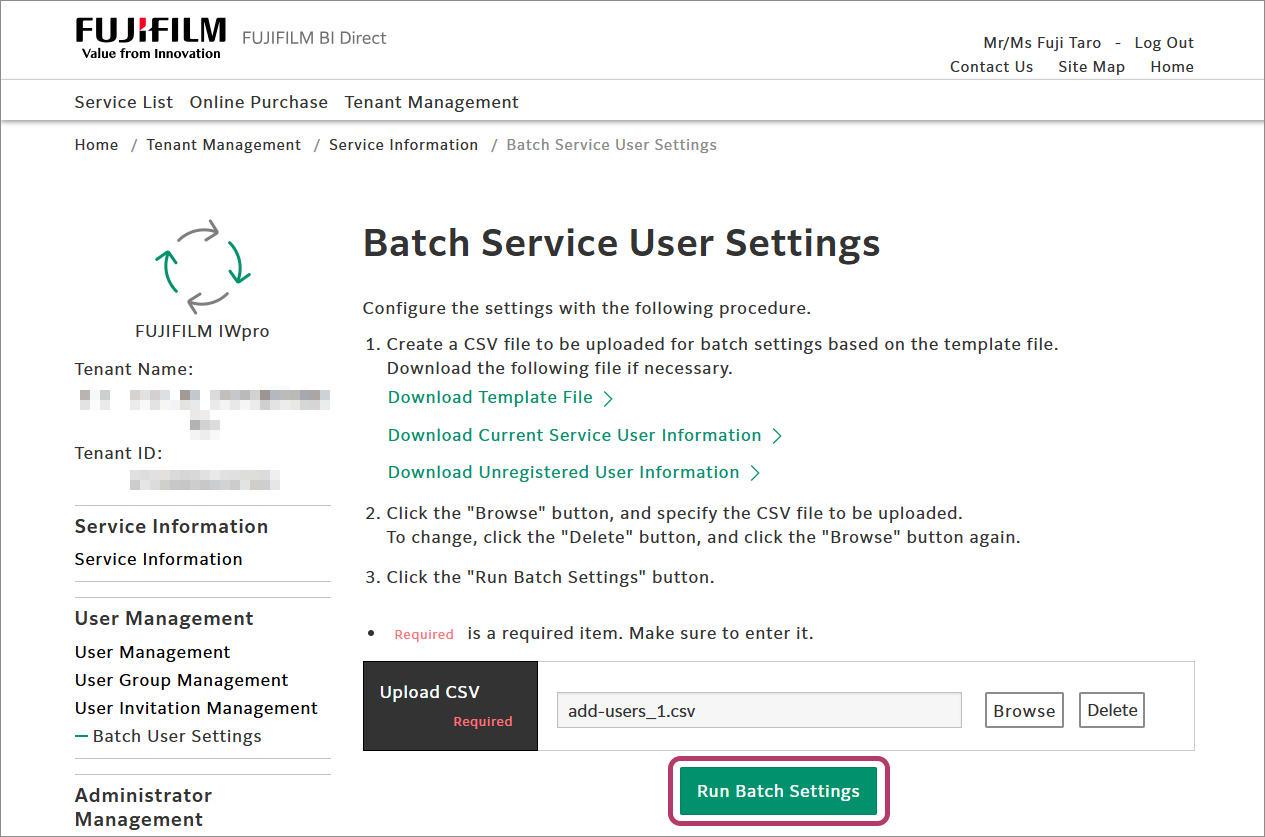Click the chevron next to Download Template File
1265x837 pixels.
coord(608,399)
